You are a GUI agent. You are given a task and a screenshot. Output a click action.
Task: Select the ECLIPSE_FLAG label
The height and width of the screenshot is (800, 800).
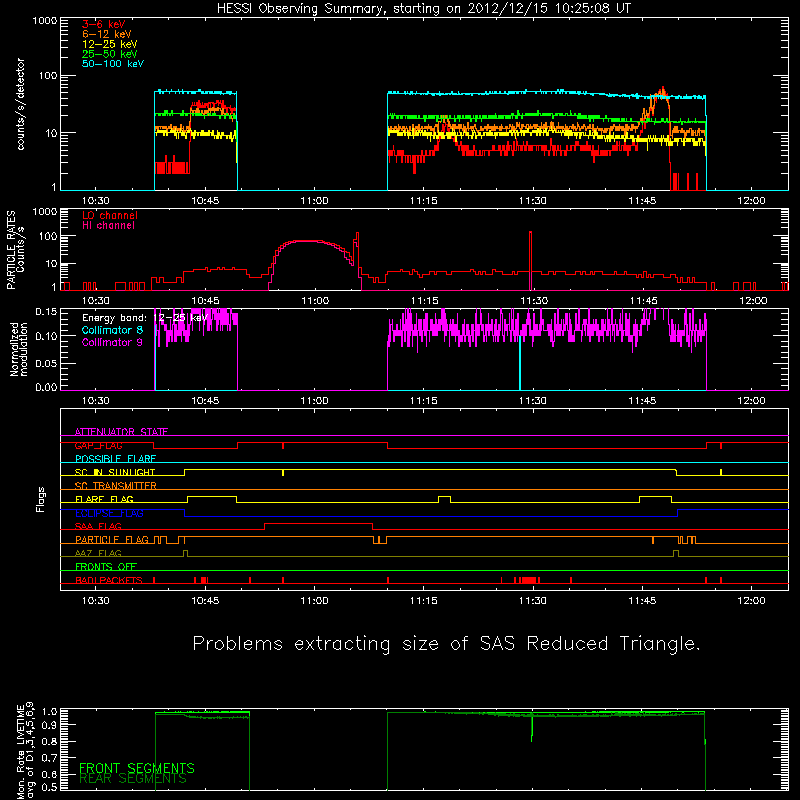click(x=109, y=513)
